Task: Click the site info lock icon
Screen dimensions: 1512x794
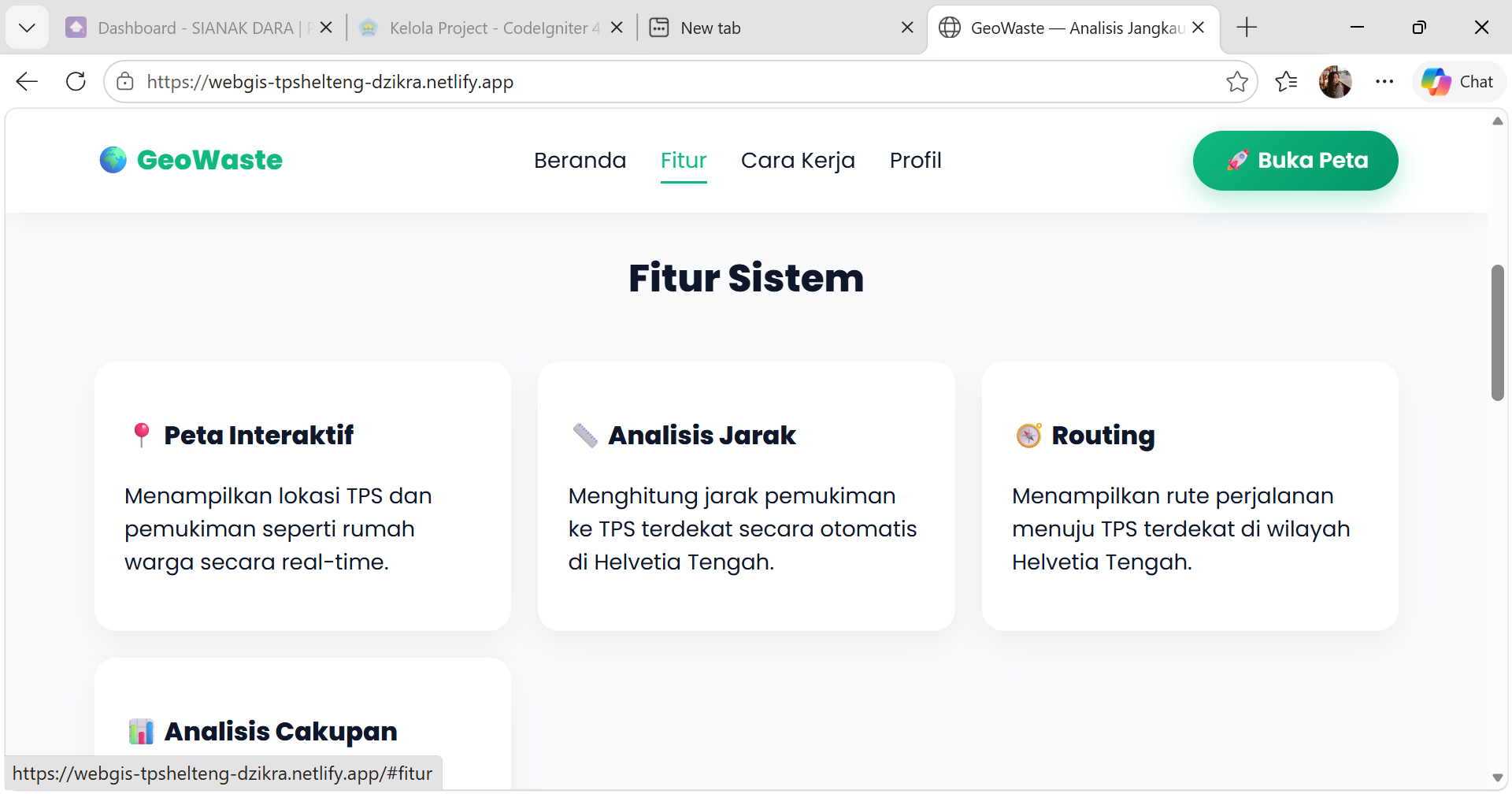Action: [125, 81]
